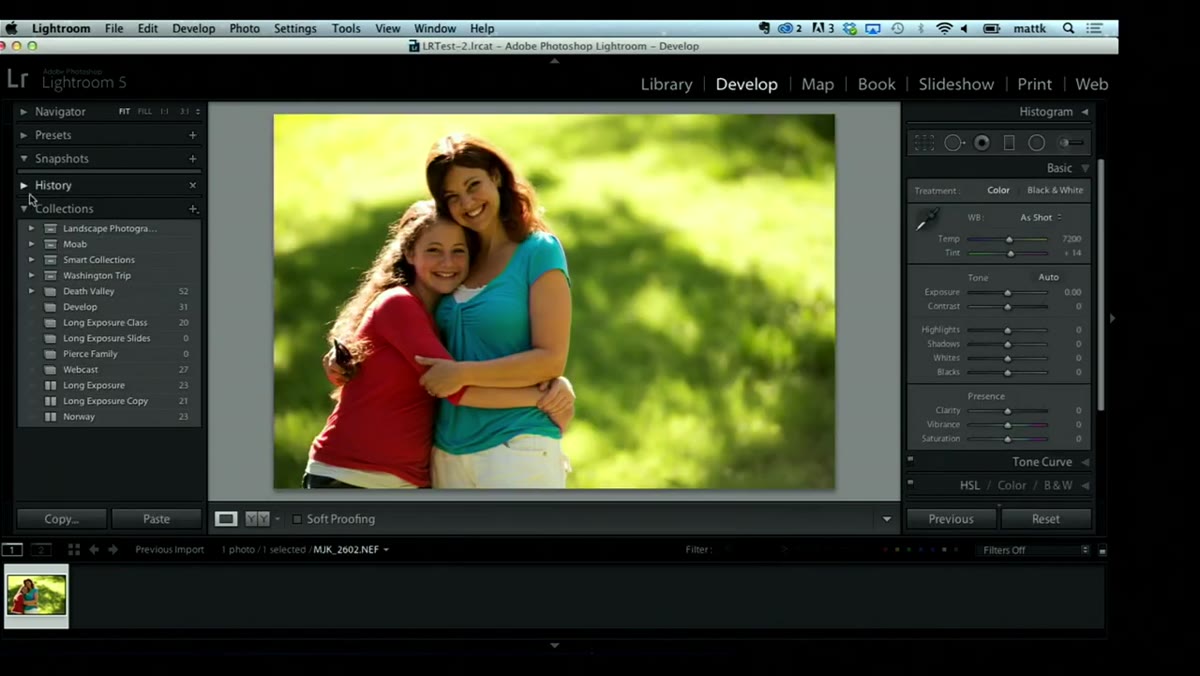Adjust the Temp slider
The image size is (1200, 676).
1007,239
